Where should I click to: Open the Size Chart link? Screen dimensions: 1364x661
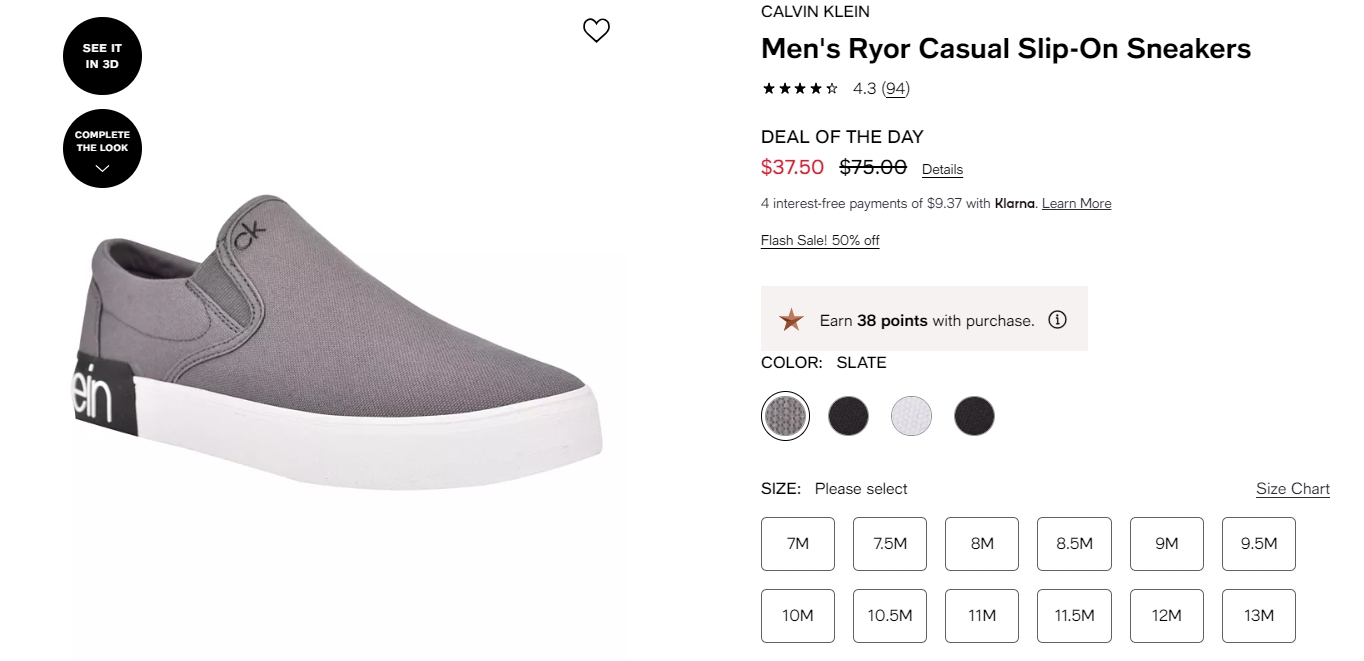pyautogui.click(x=1293, y=489)
